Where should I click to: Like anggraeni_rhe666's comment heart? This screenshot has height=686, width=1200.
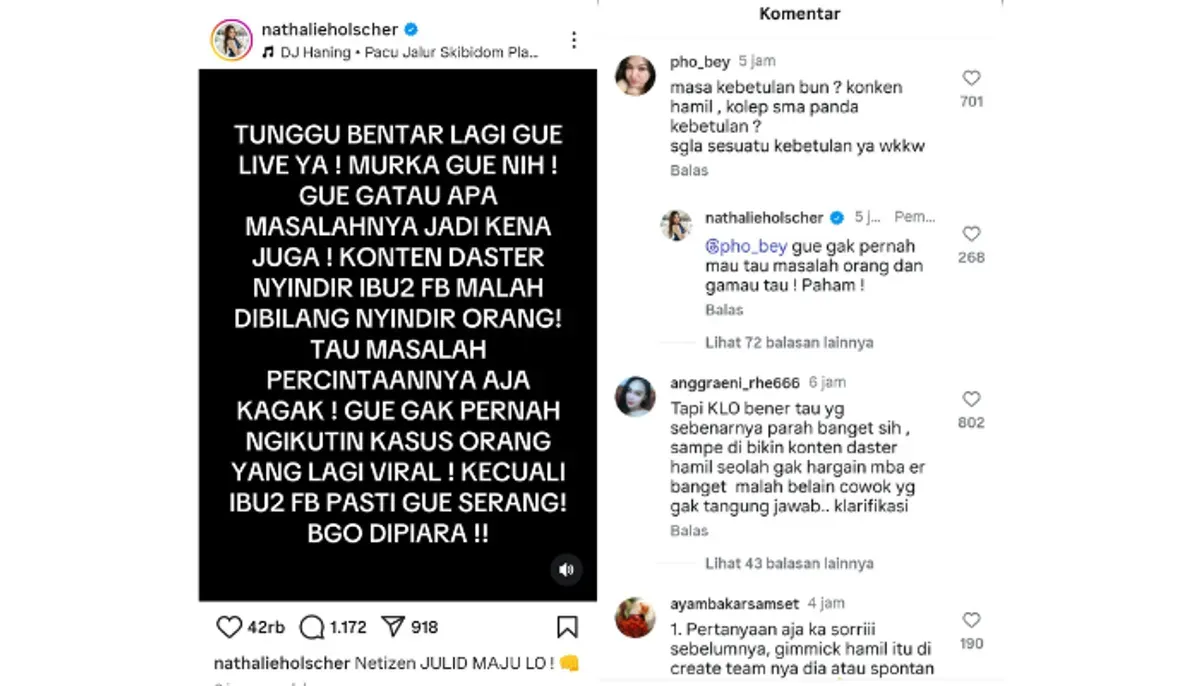(971, 399)
